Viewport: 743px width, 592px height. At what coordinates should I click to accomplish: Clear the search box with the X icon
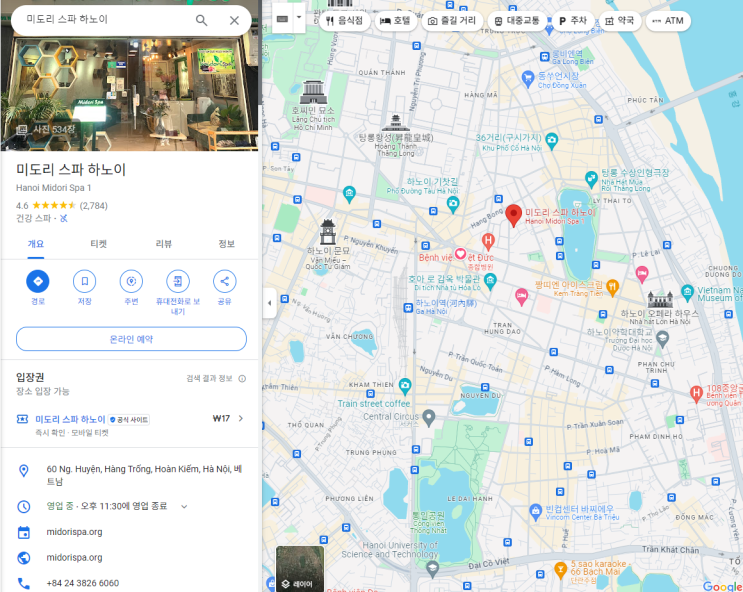click(234, 20)
